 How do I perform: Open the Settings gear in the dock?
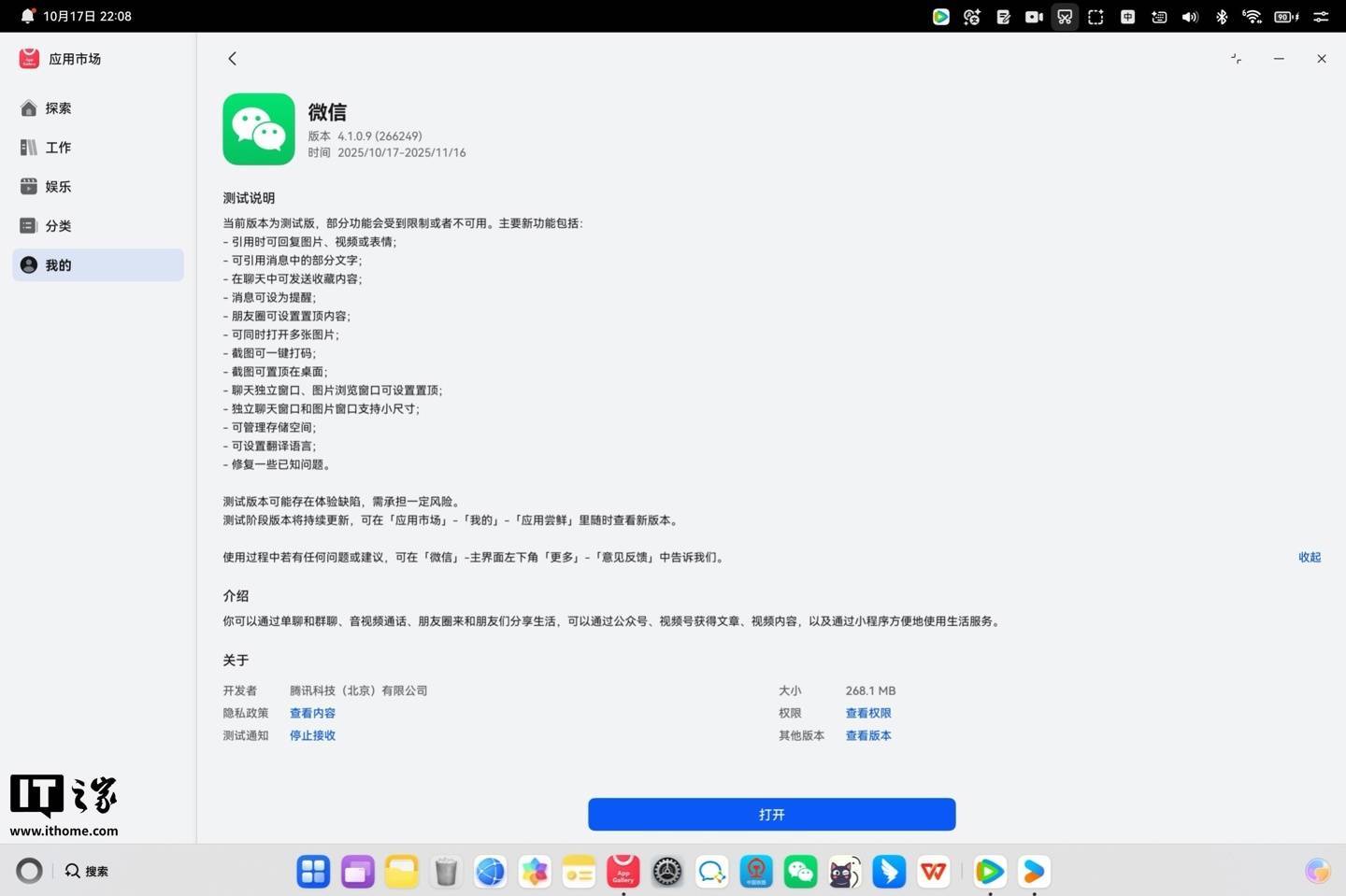[x=666, y=871]
